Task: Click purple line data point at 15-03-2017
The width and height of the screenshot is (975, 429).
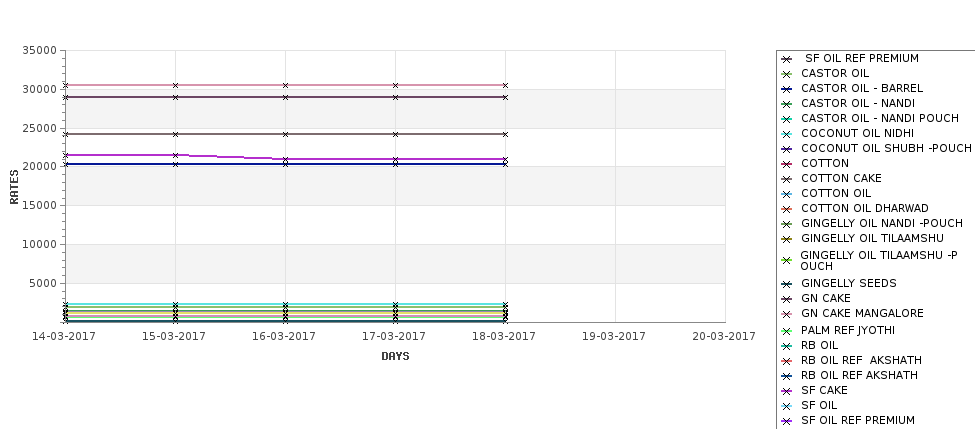Action: 175,155
